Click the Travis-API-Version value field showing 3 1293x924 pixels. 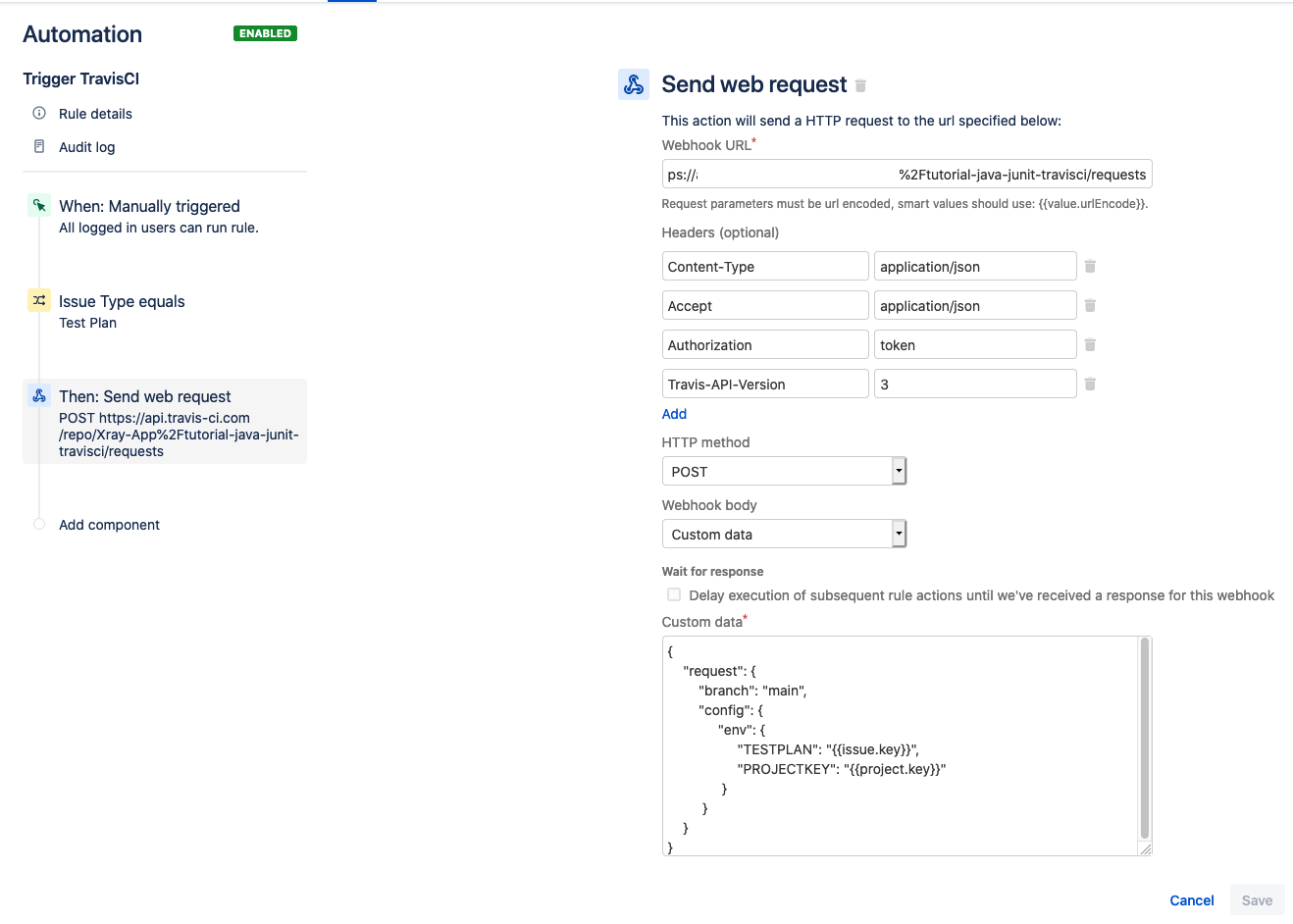pyautogui.click(x=975, y=384)
